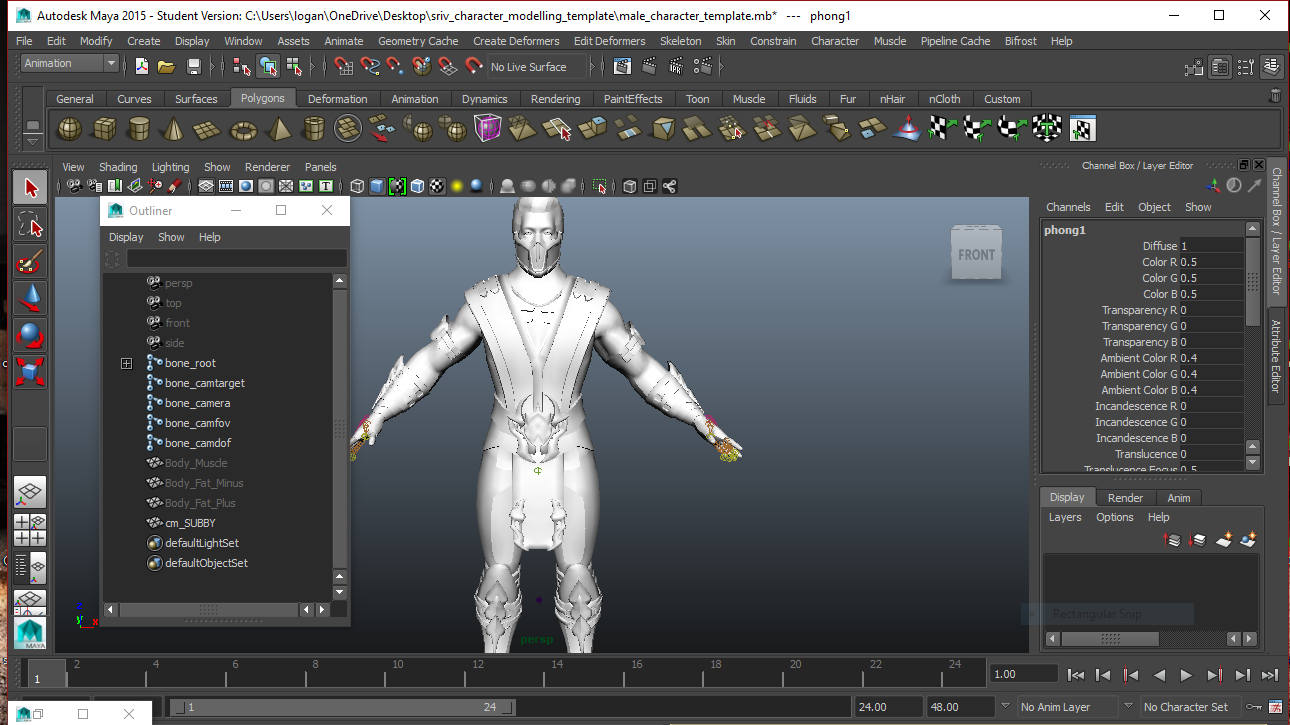Switch to the Rendering shelf tab

click(555, 99)
